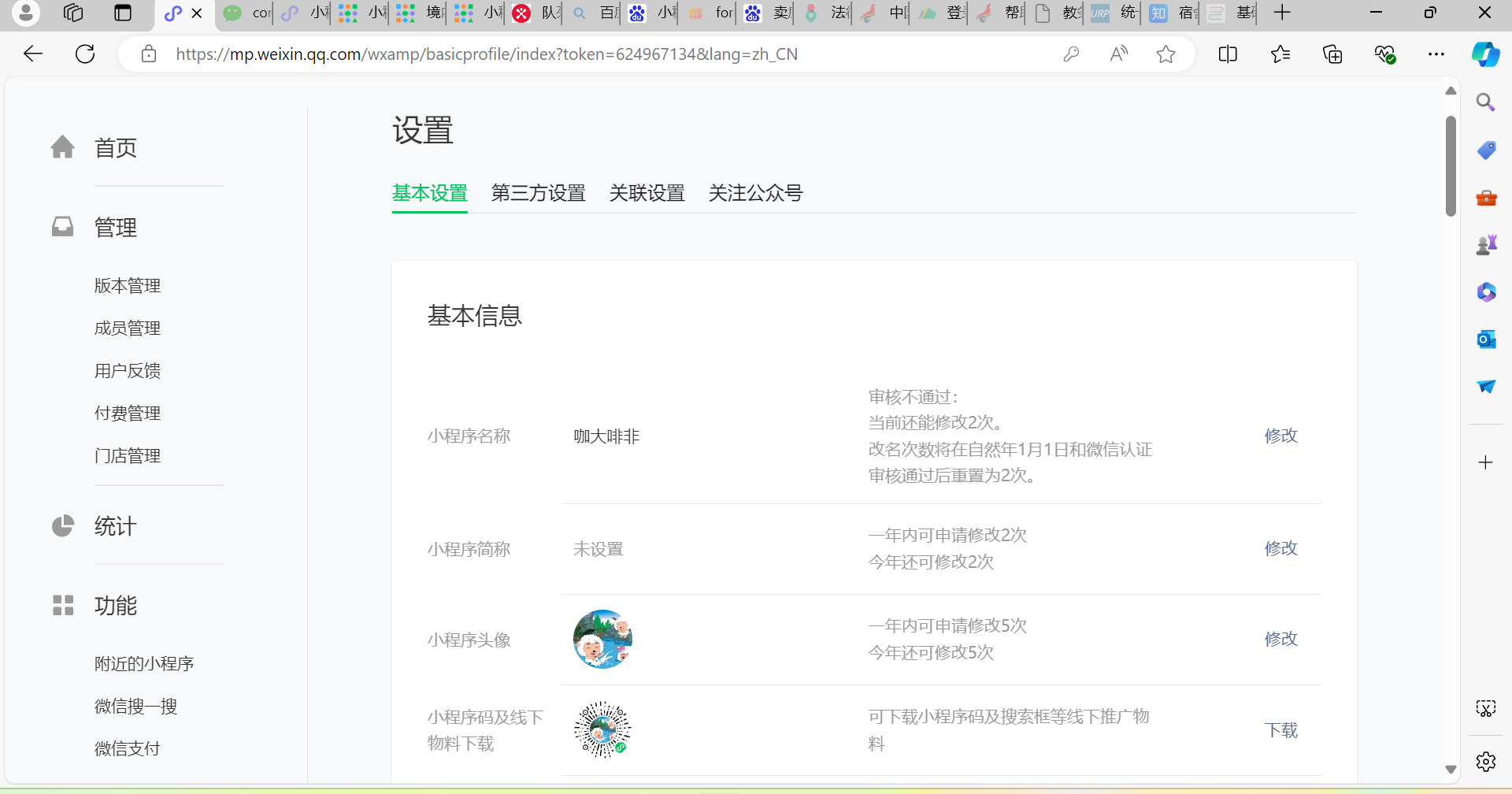Switch to the 关联设置 tab
This screenshot has width=1512, height=794.
647,193
